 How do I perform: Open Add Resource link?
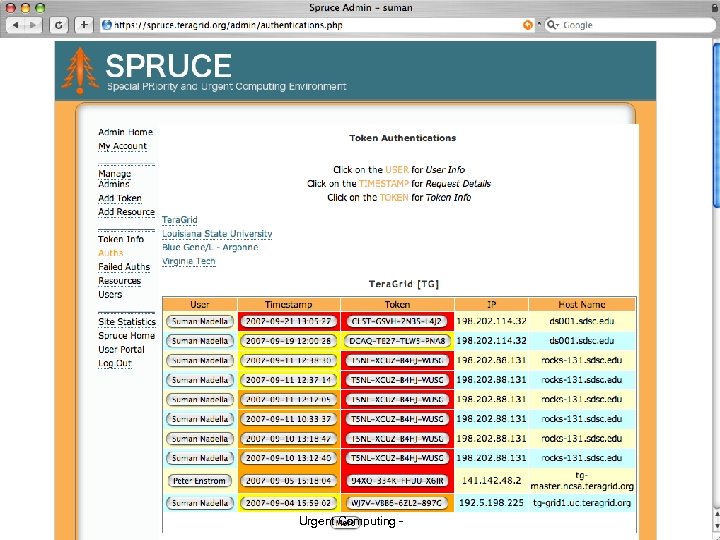click(126, 212)
